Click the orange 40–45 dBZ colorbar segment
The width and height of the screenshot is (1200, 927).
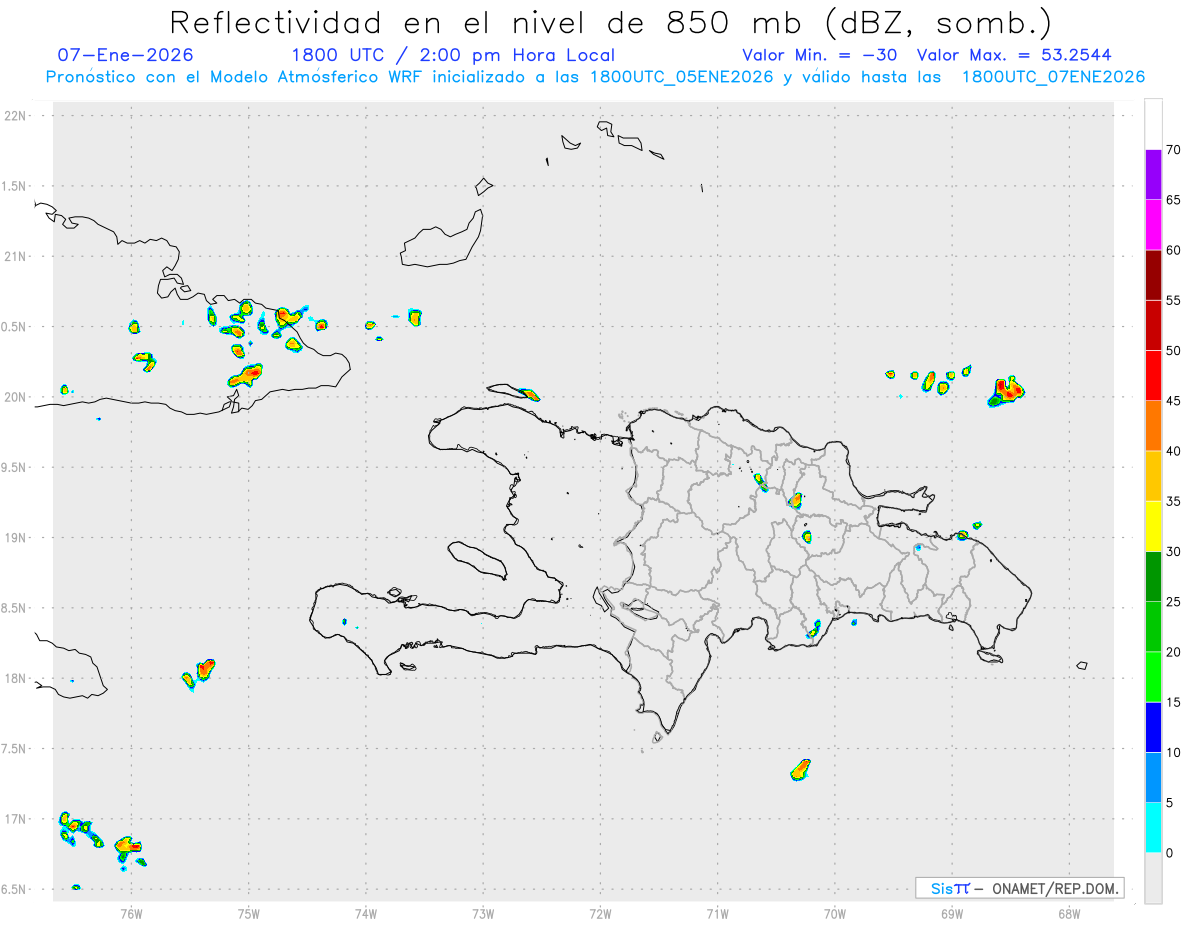[1153, 425]
